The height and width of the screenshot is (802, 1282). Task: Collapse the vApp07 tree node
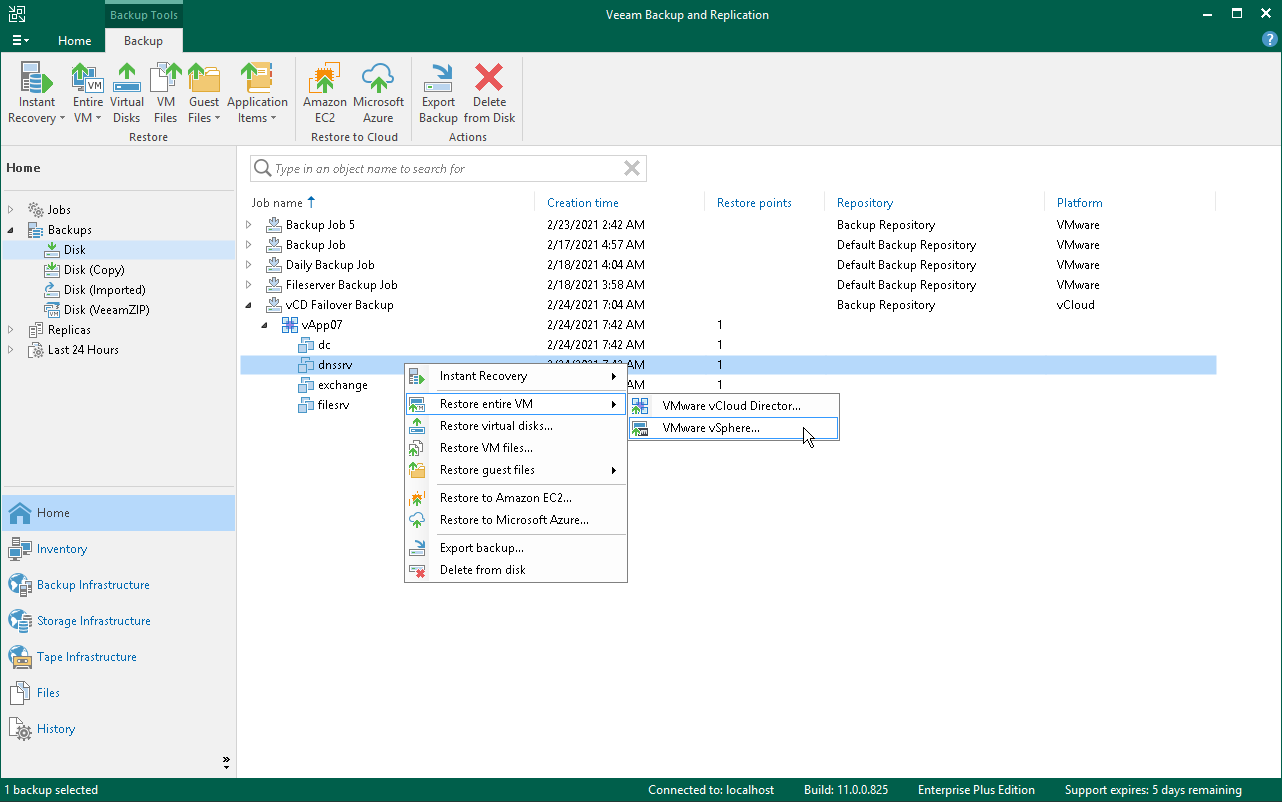[265, 324]
